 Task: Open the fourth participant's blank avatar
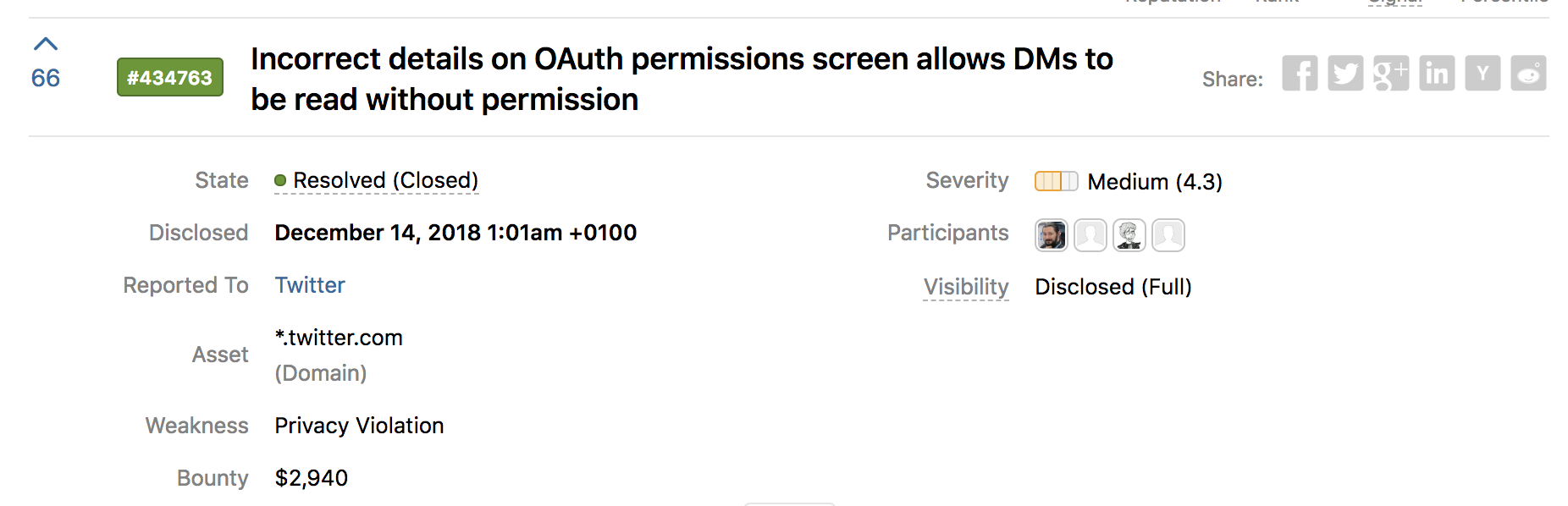(x=1168, y=234)
